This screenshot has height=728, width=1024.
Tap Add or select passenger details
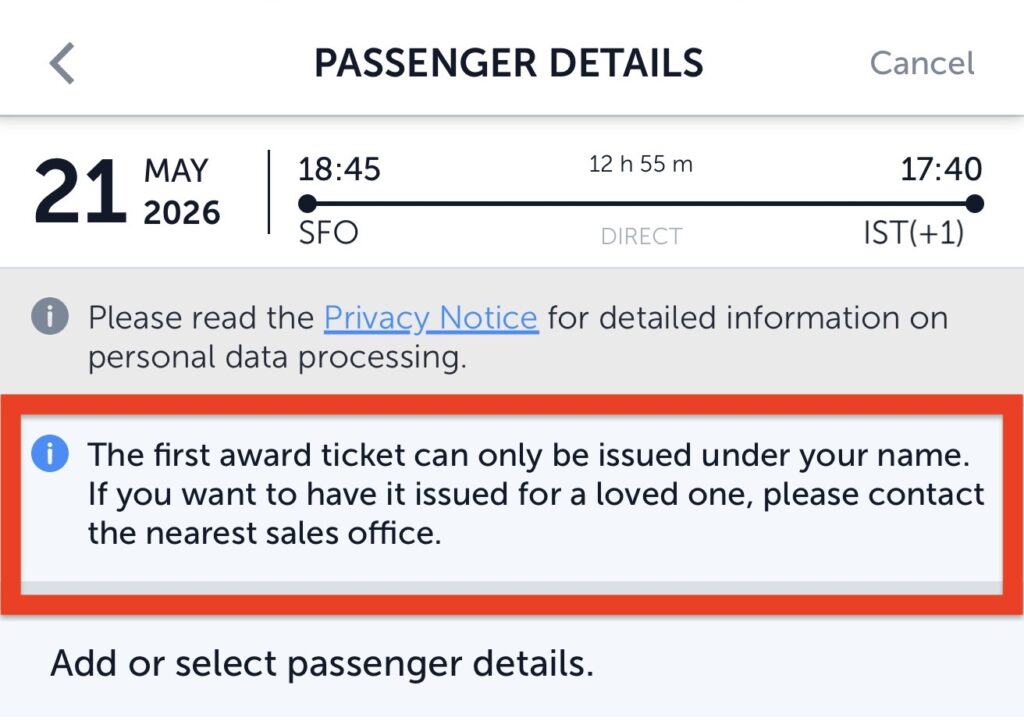322,664
